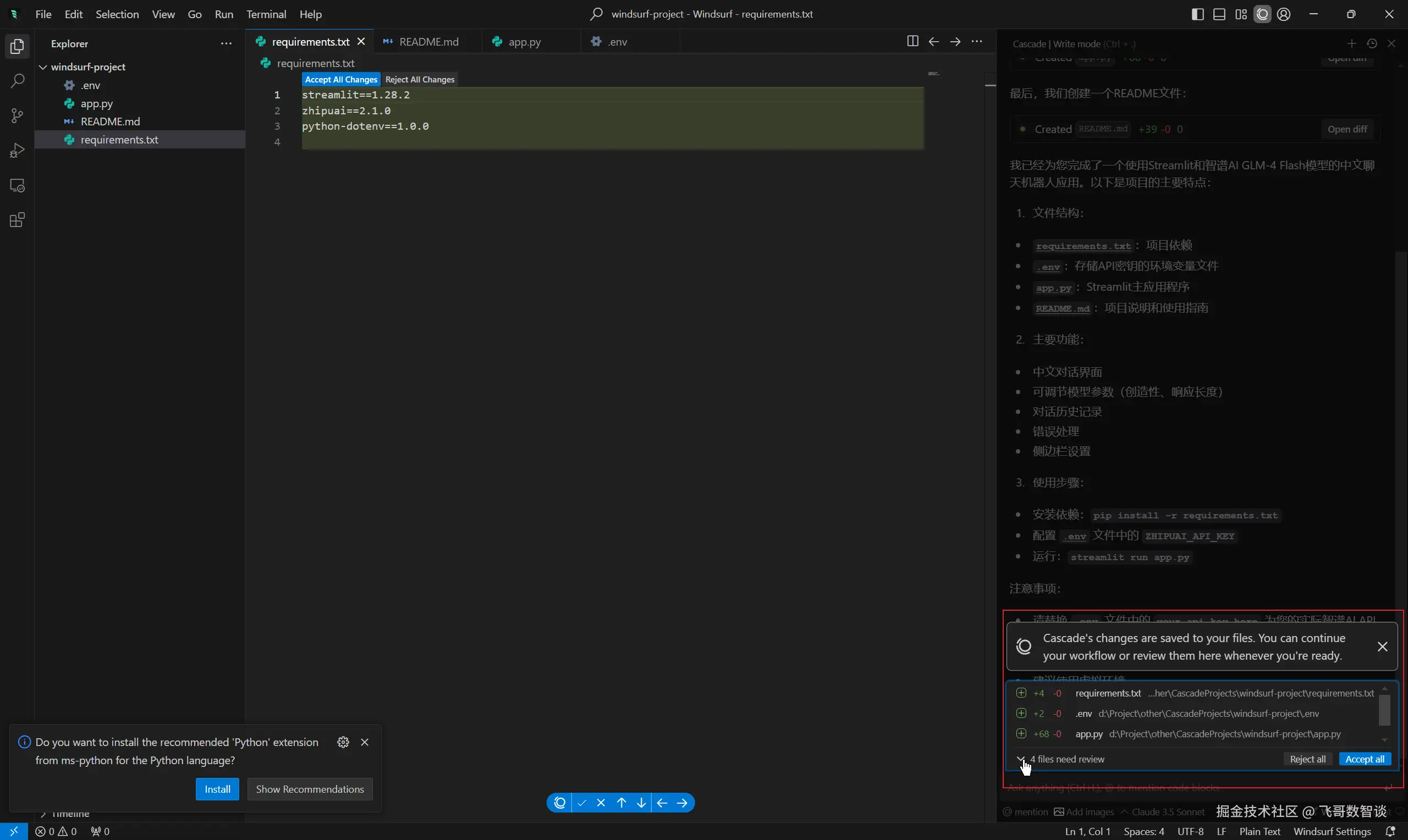Click split editor right icon

[x=912, y=41]
